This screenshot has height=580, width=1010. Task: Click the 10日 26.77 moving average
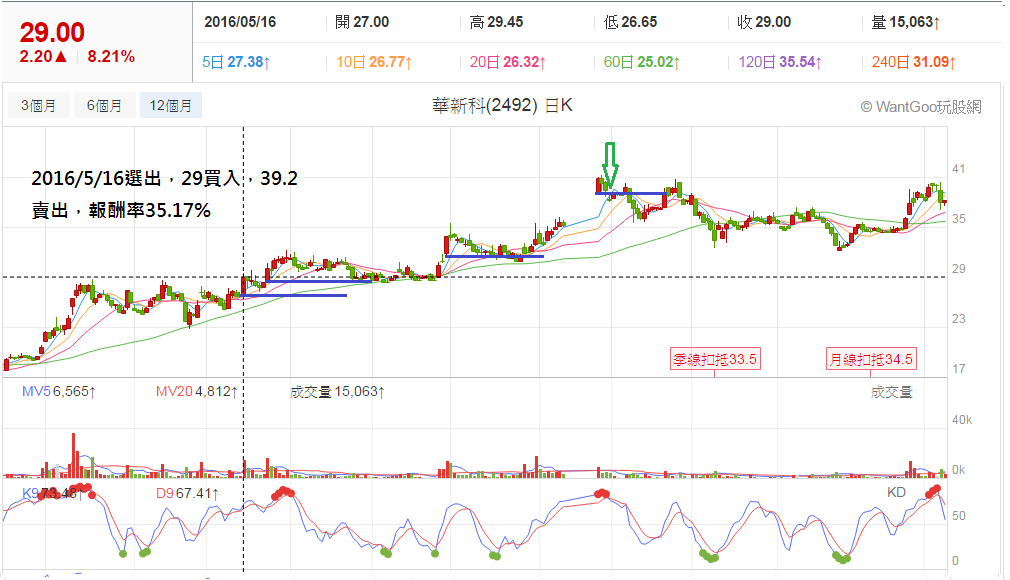pyautogui.click(x=374, y=62)
